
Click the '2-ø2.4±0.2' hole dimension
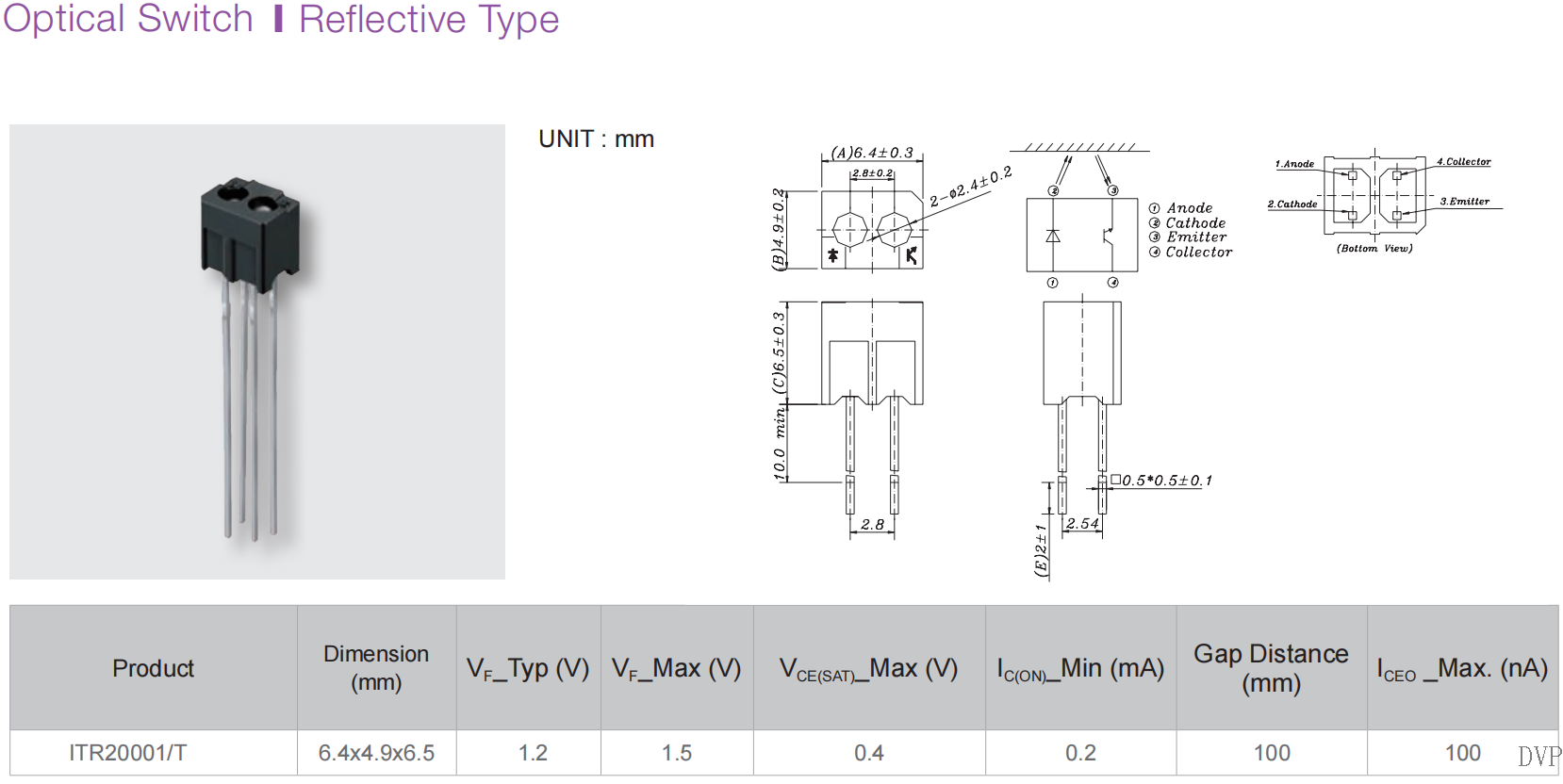click(971, 187)
